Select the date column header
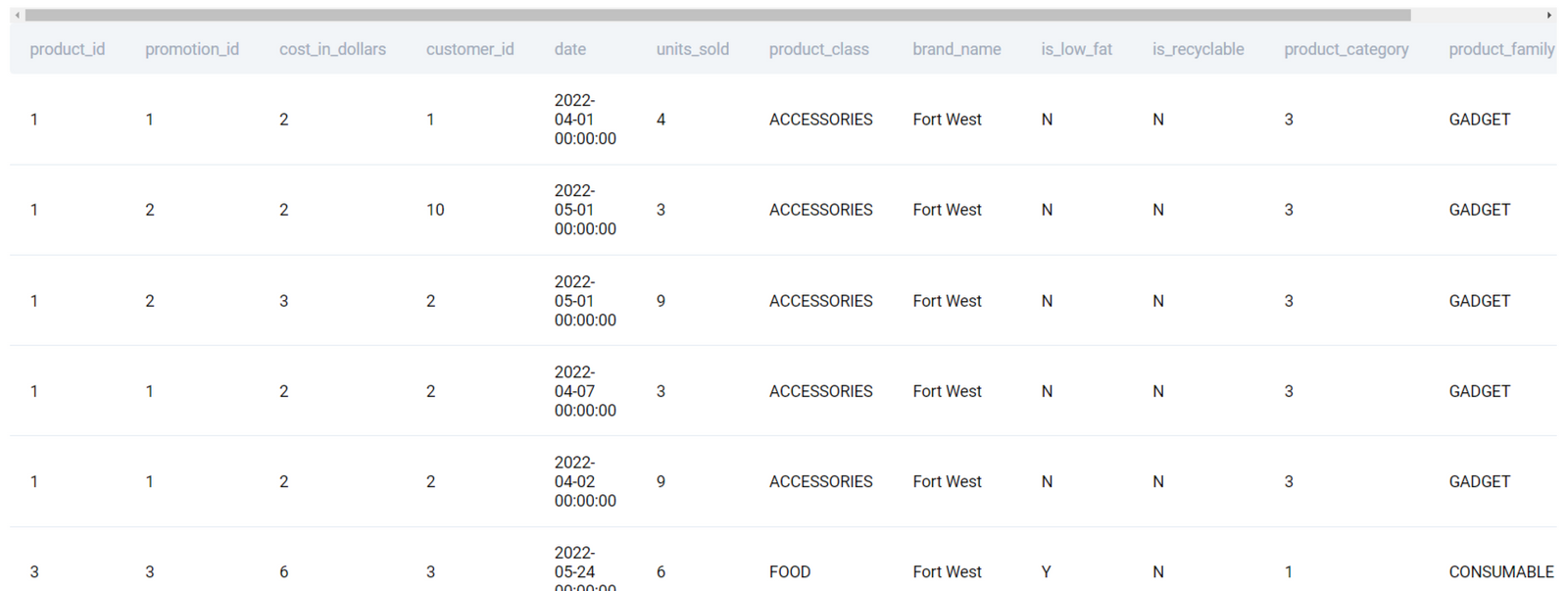 (x=570, y=49)
